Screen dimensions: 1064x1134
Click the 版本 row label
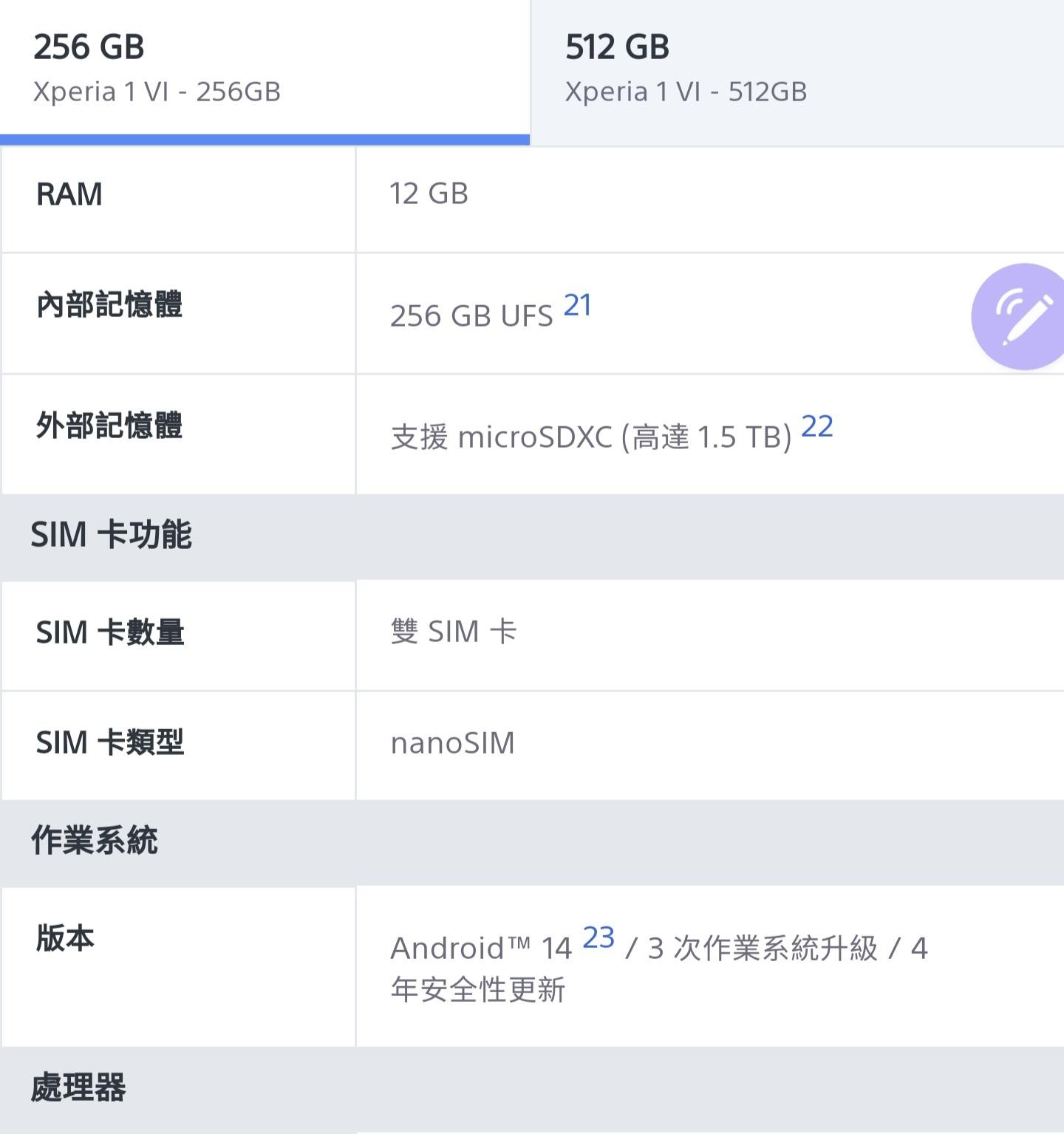click(x=65, y=938)
